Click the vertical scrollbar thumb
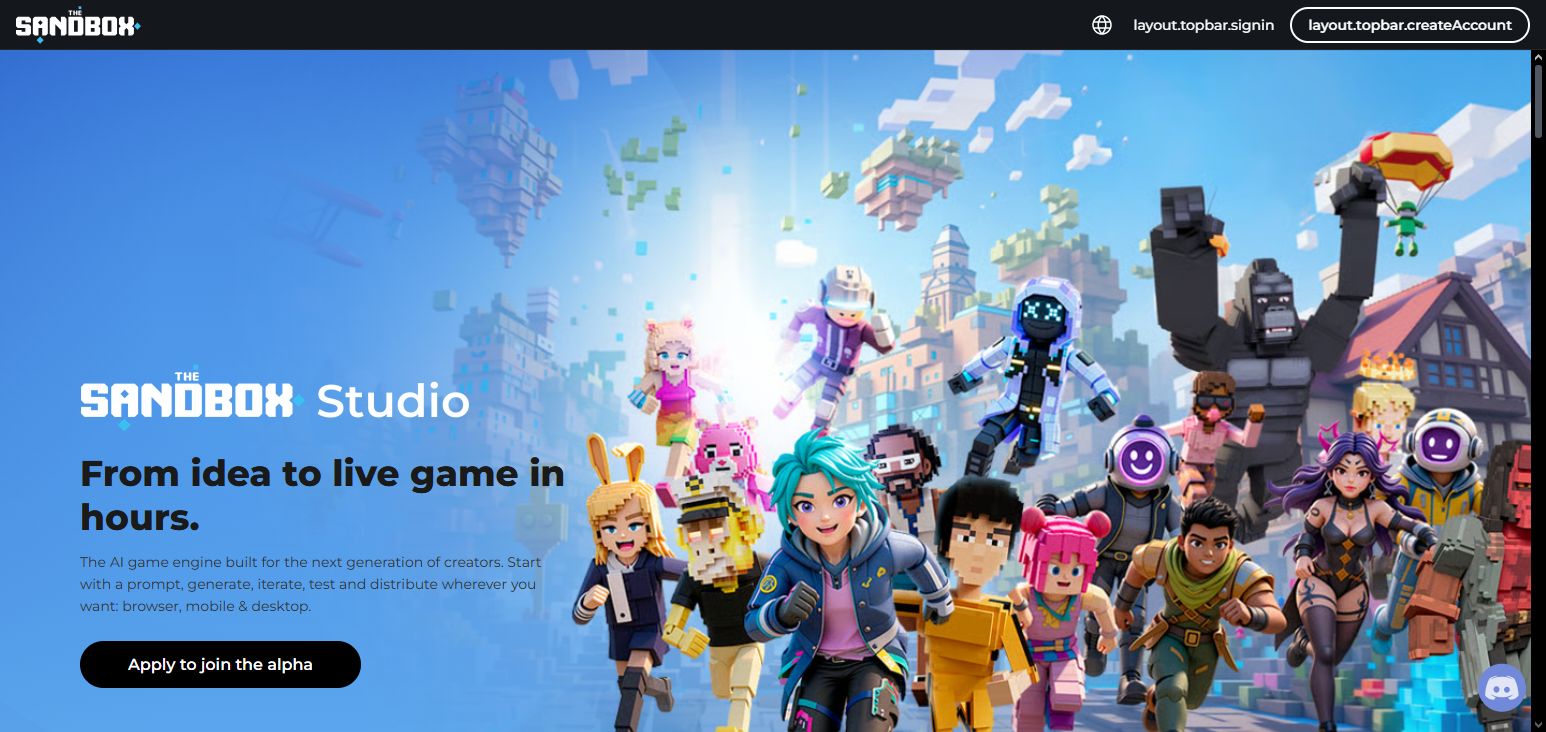 point(1538,100)
